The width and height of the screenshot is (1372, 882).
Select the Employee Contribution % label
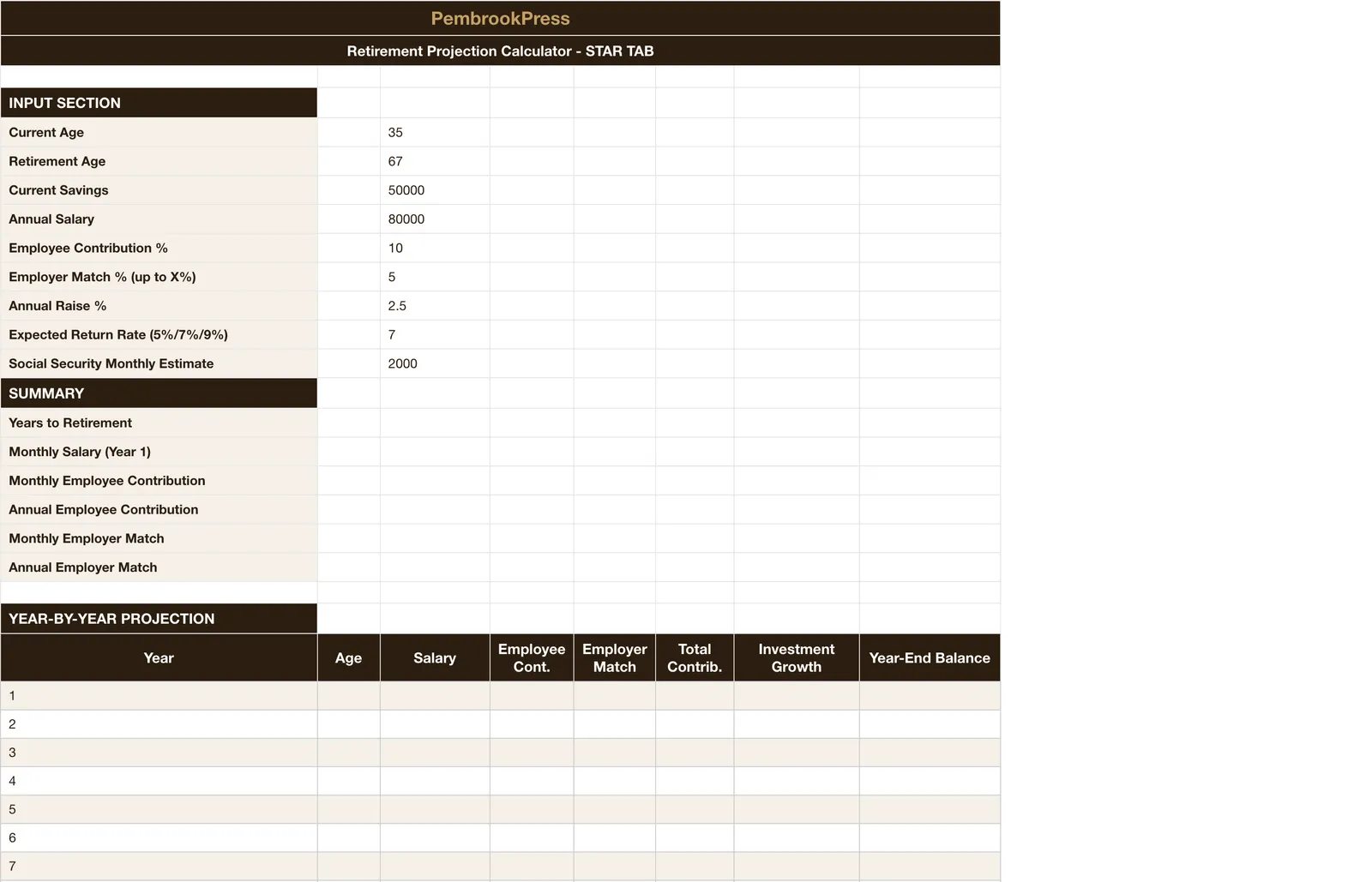pos(159,248)
